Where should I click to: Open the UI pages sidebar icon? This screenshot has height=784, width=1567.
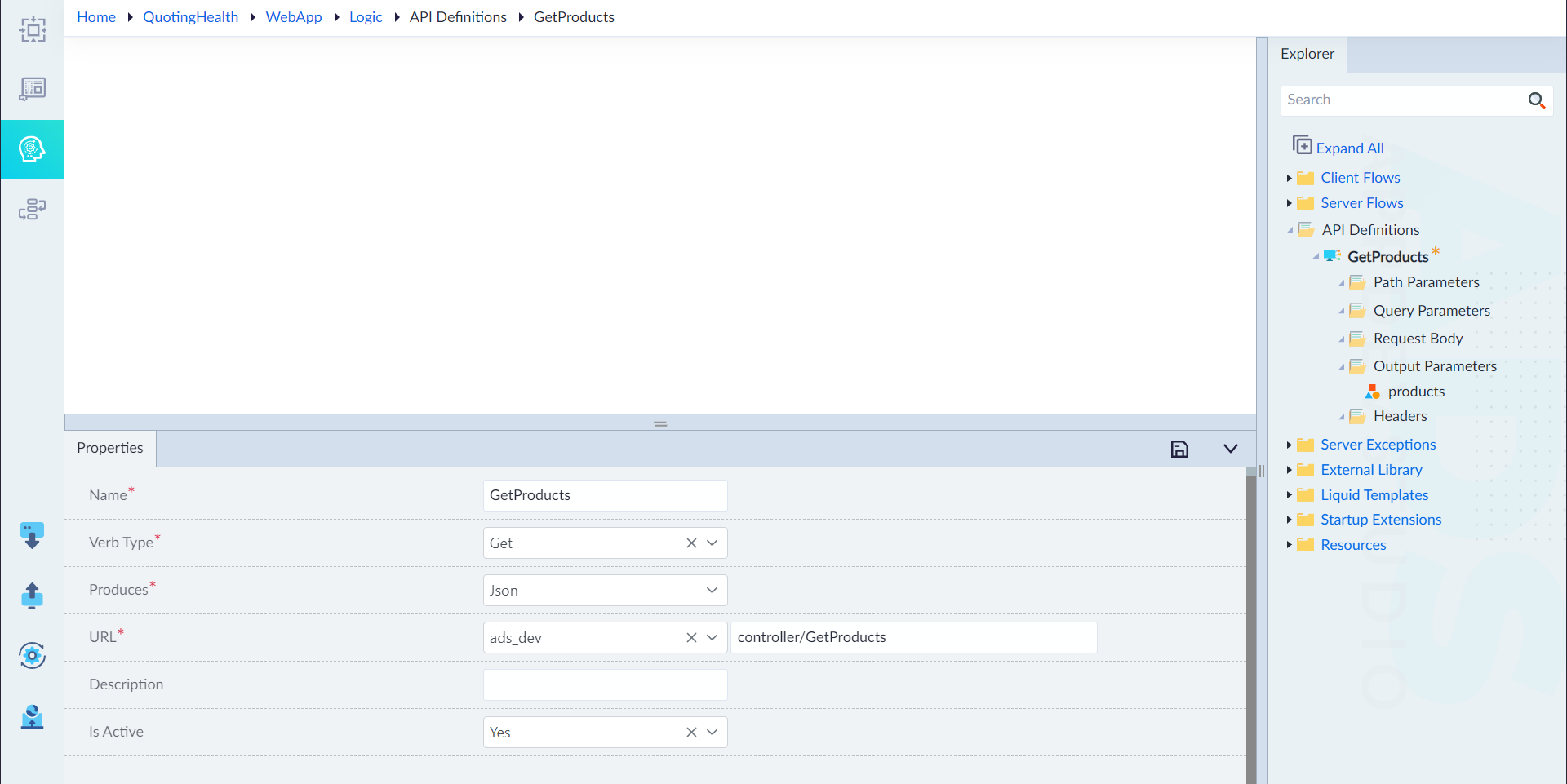pyautogui.click(x=33, y=88)
